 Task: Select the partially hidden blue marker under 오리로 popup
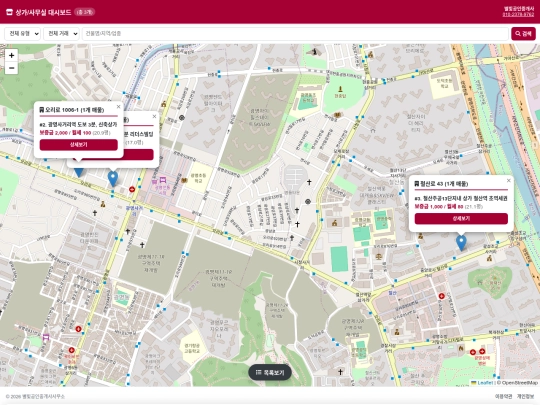click(79, 173)
